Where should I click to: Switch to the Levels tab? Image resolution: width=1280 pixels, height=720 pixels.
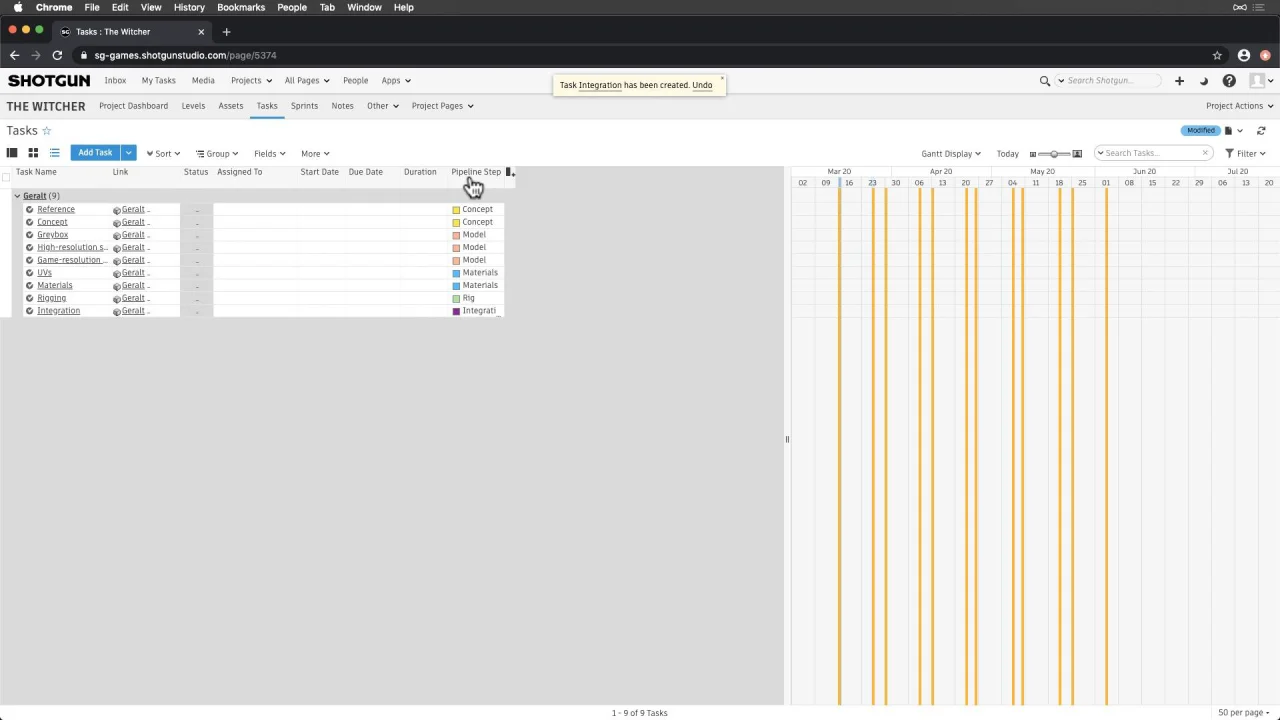pyautogui.click(x=193, y=106)
